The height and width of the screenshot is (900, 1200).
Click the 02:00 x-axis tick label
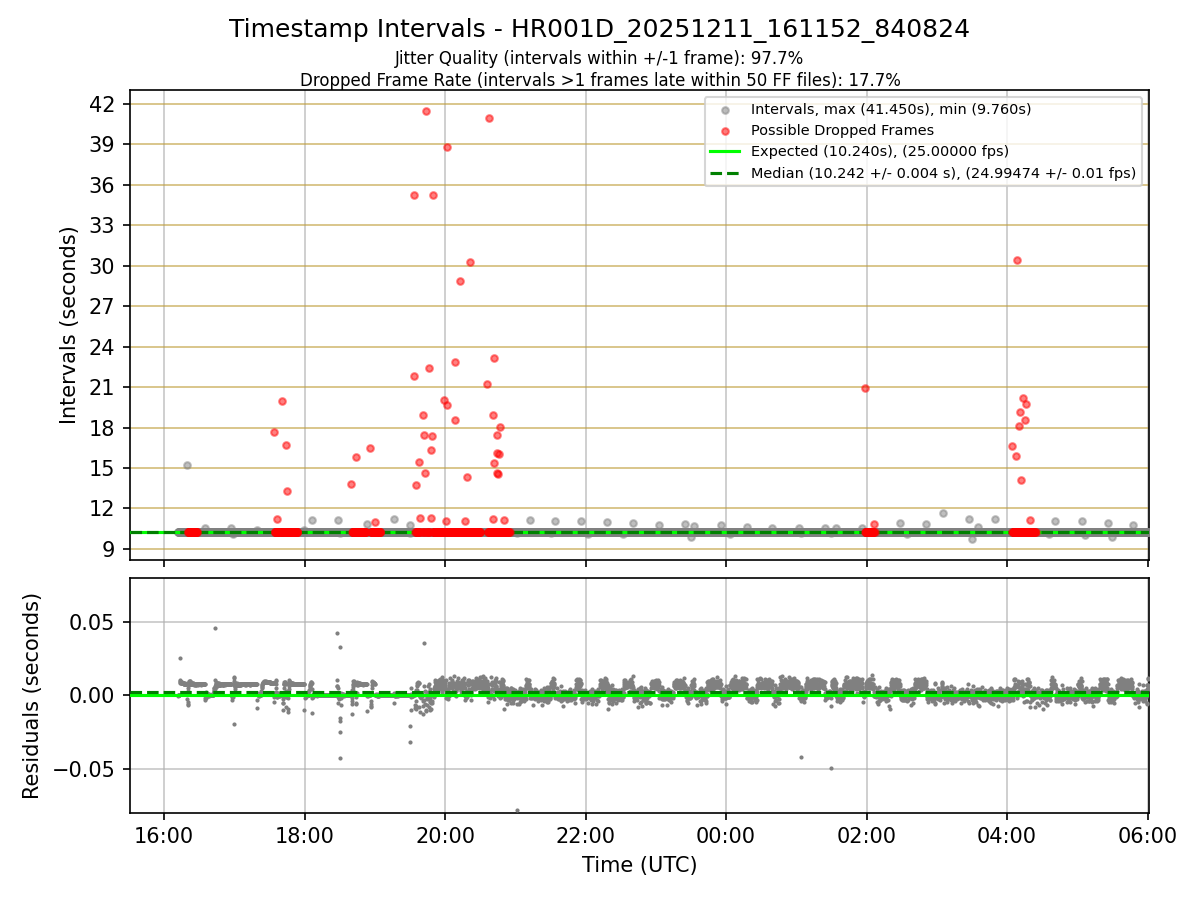[x=867, y=836]
